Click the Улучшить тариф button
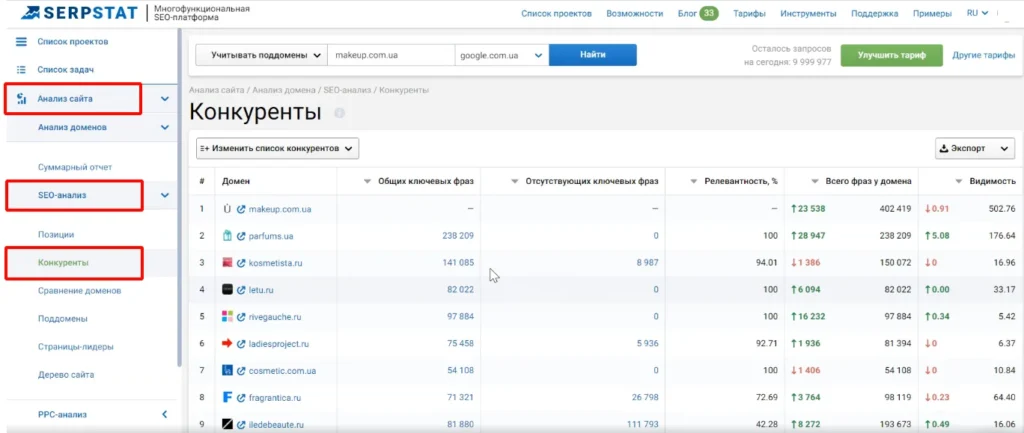This screenshot has height=433, width=1024. click(x=891, y=56)
